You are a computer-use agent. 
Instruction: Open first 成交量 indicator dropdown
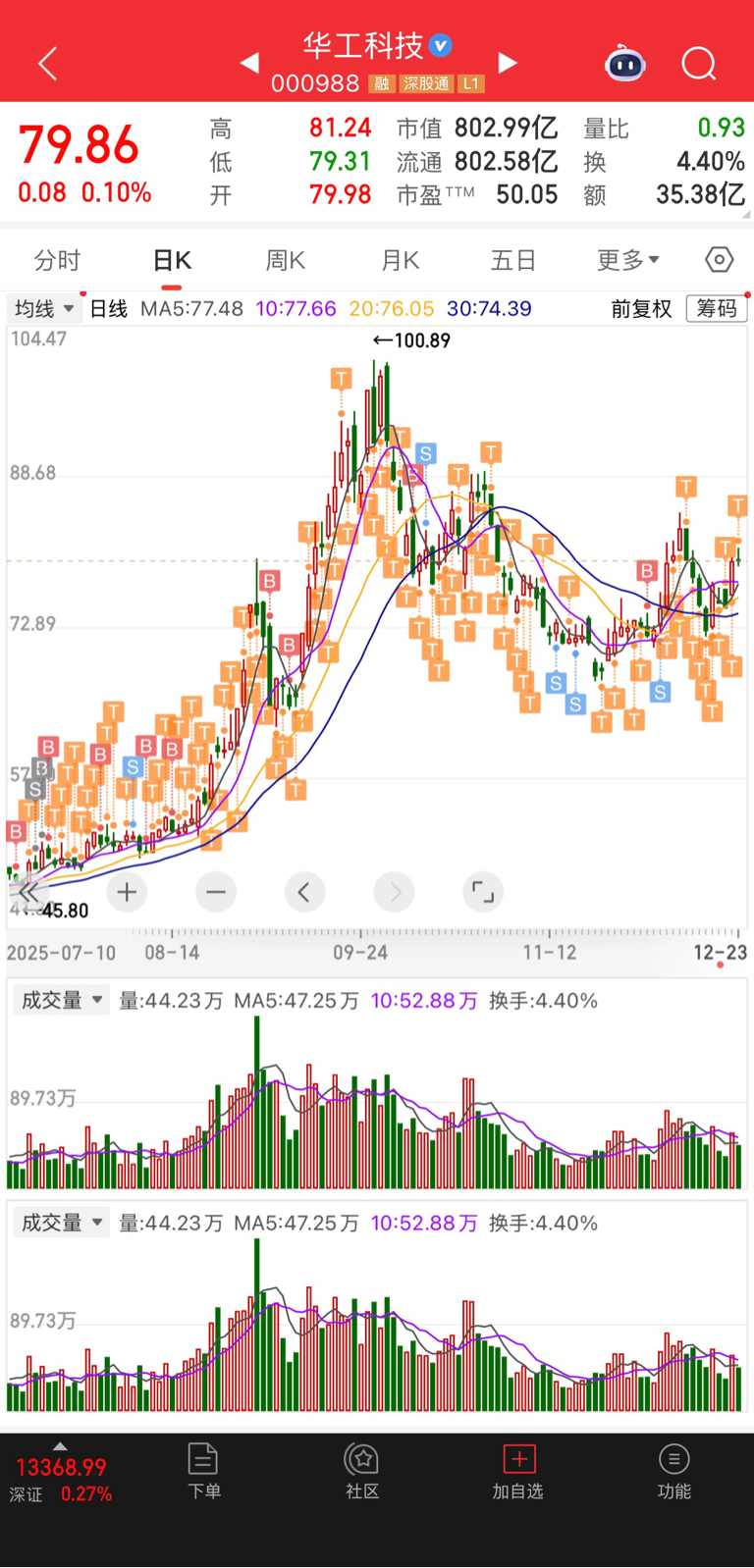point(61,1001)
